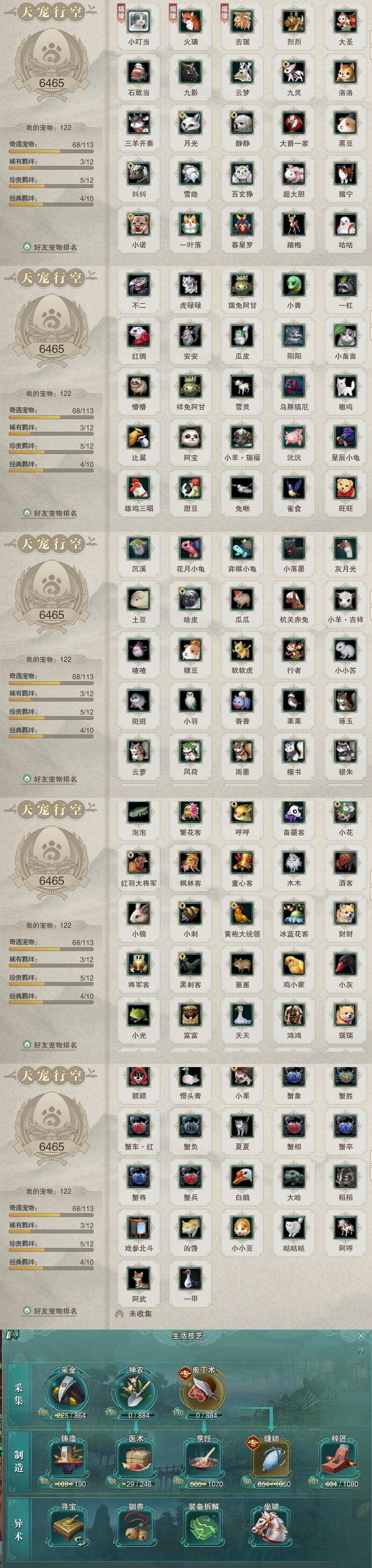This screenshot has width=372, height=1568.
Task: Click the 烹饪 585/1070 progress bar
Action: coord(205,1484)
